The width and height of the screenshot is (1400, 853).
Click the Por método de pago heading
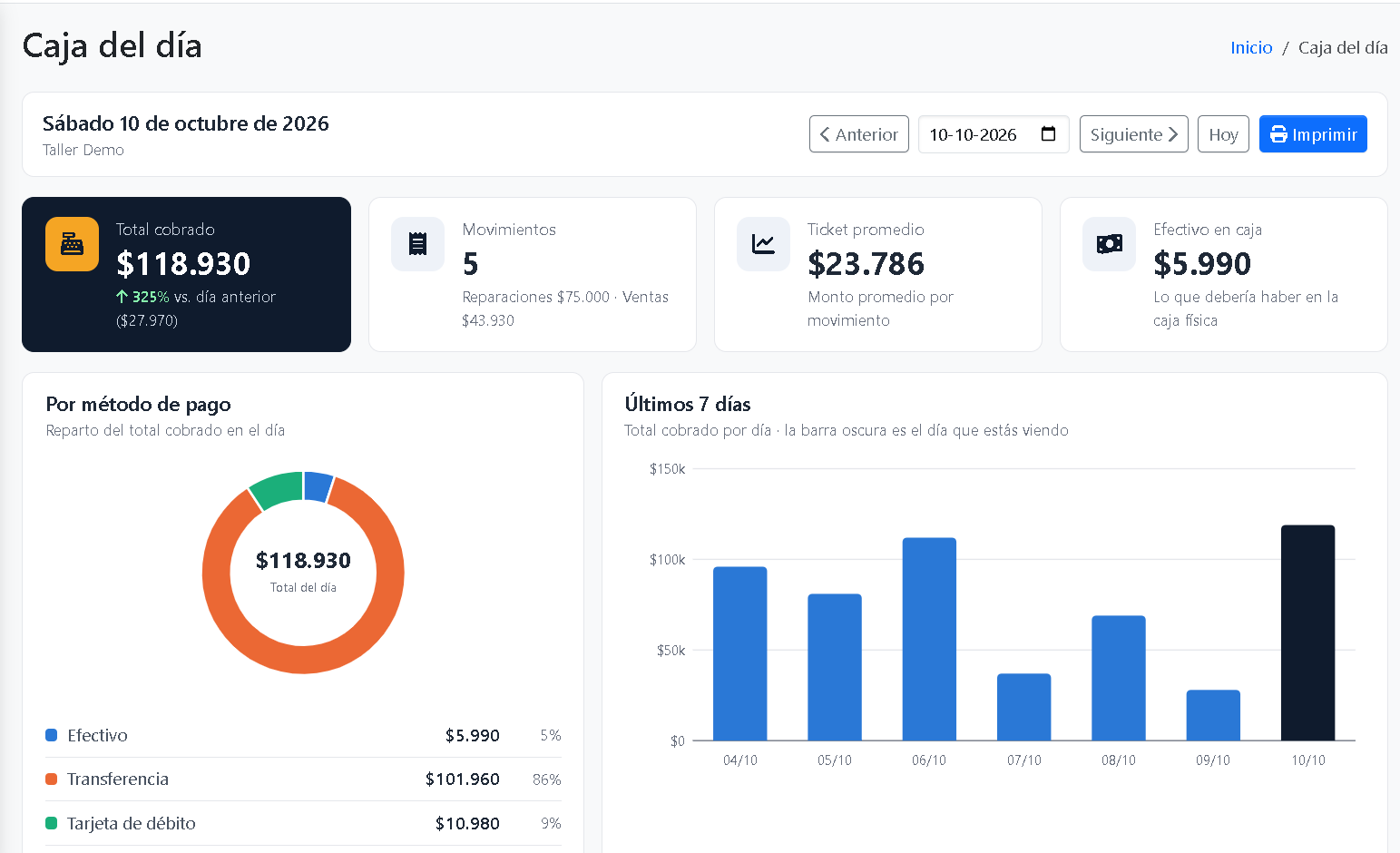click(138, 404)
